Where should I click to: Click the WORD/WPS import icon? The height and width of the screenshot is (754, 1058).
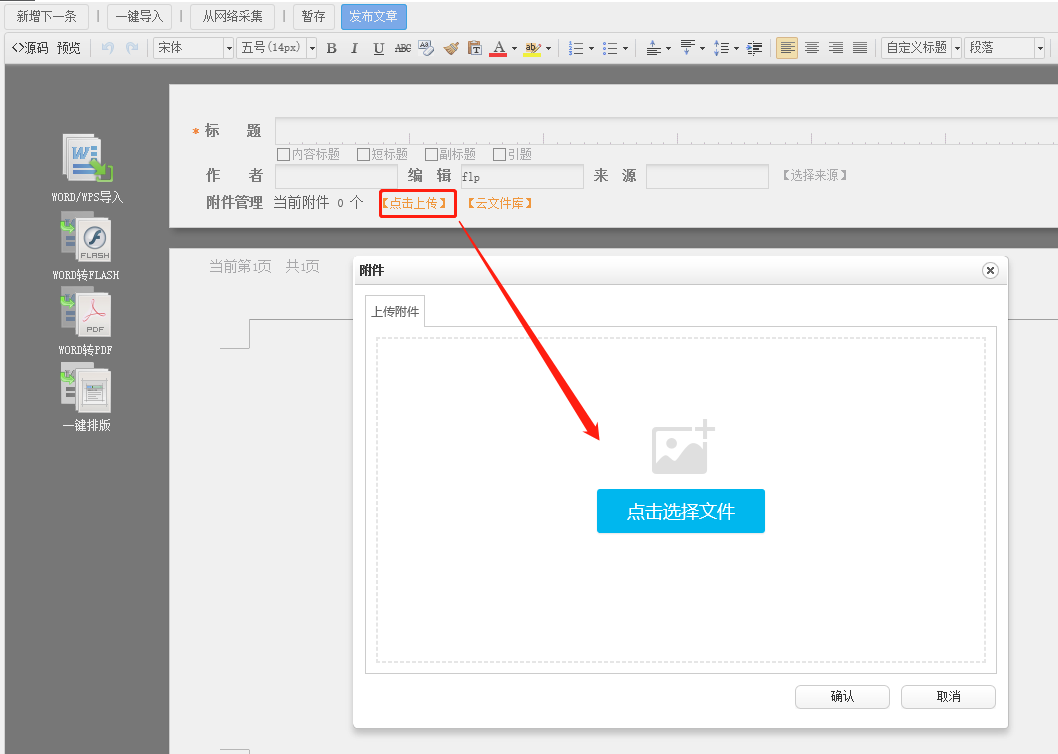click(x=87, y=161)
